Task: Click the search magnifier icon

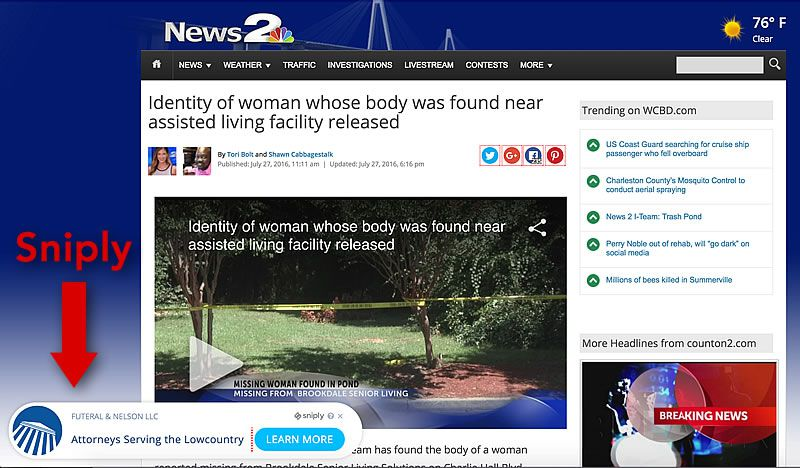Action: click(x=774, y=64)
